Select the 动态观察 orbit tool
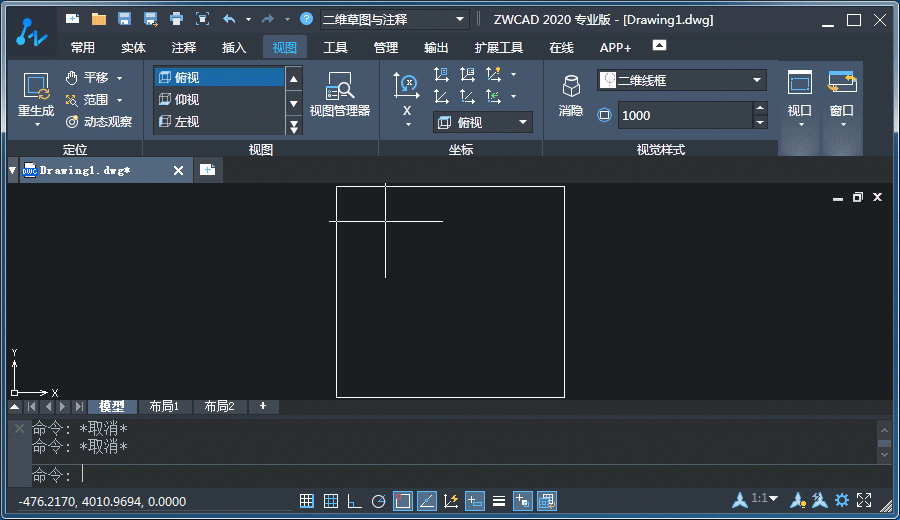 tap(99, 122)
